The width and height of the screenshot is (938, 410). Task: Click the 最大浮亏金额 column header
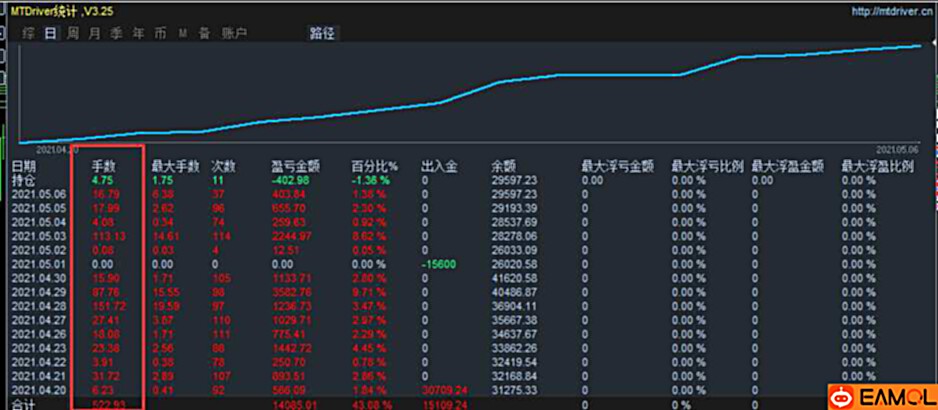(617, 166)
